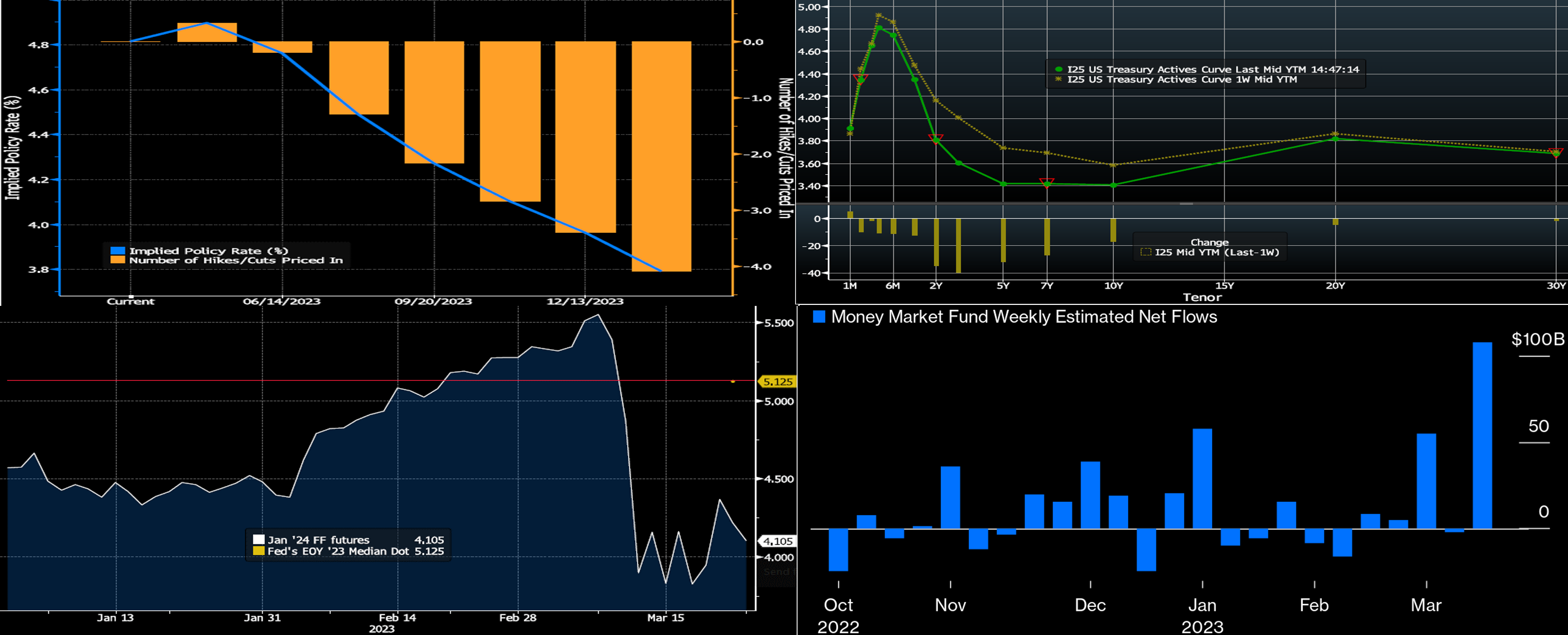
Task: Click the red triangle marker at the 30Y tenor
Action: pos(1556,152)
